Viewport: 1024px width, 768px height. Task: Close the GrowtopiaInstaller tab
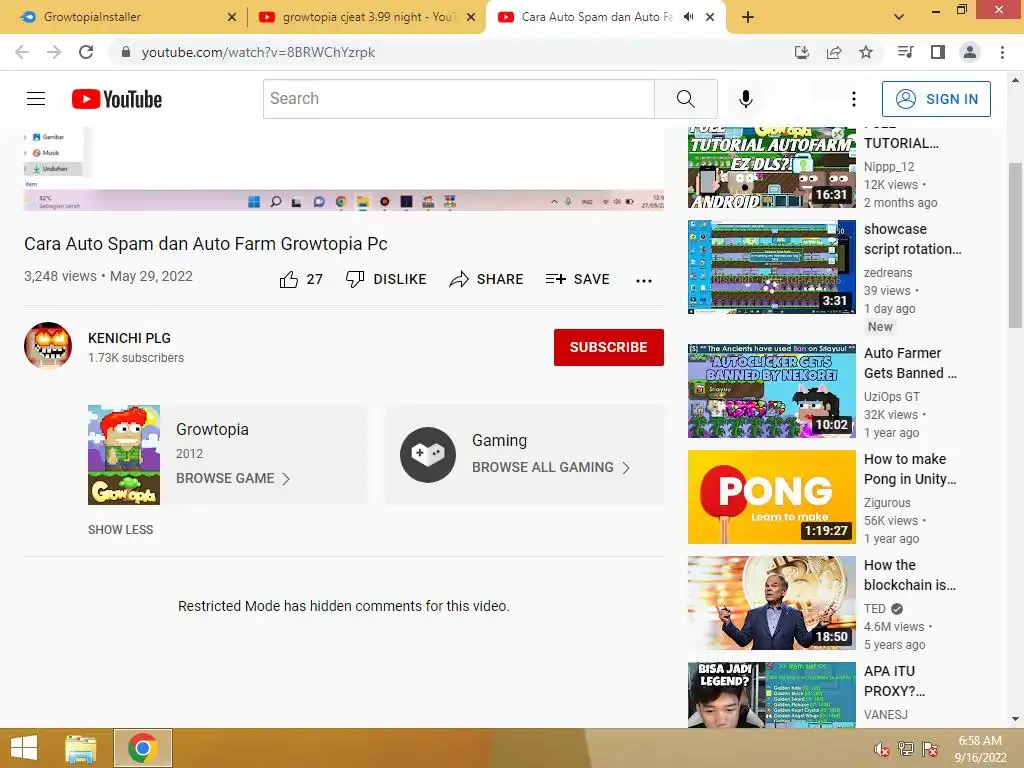tap(232, 18)
